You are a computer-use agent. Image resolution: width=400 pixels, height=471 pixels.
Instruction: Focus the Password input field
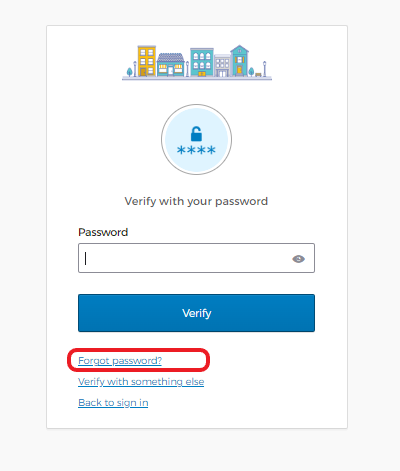[x=196, y=258]
